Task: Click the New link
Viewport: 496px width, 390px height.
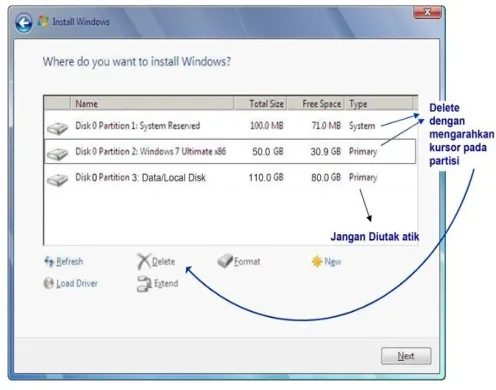Action: (333, 262)
